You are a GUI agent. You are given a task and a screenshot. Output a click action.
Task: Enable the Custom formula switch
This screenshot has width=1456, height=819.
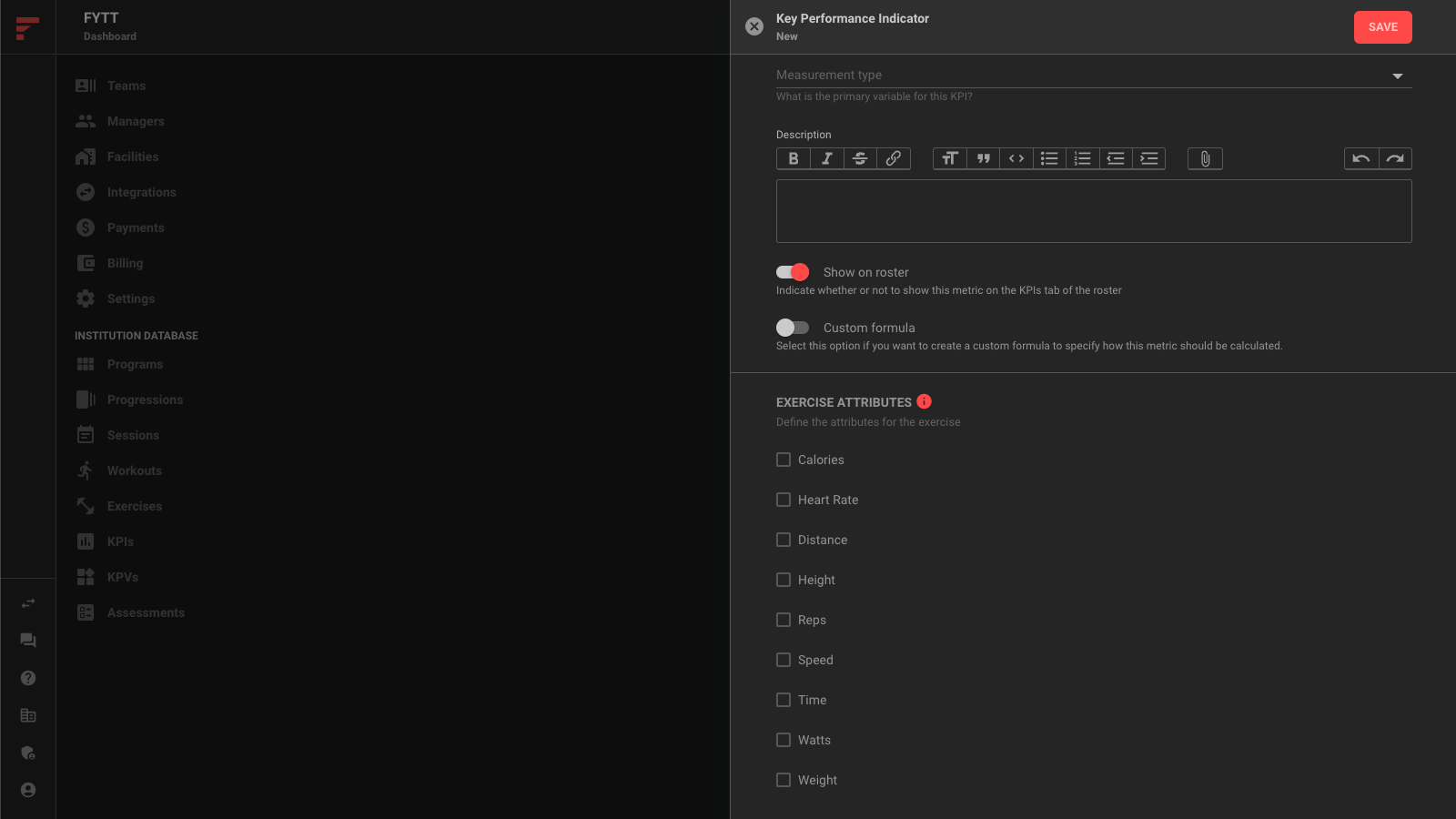point(793,328)
